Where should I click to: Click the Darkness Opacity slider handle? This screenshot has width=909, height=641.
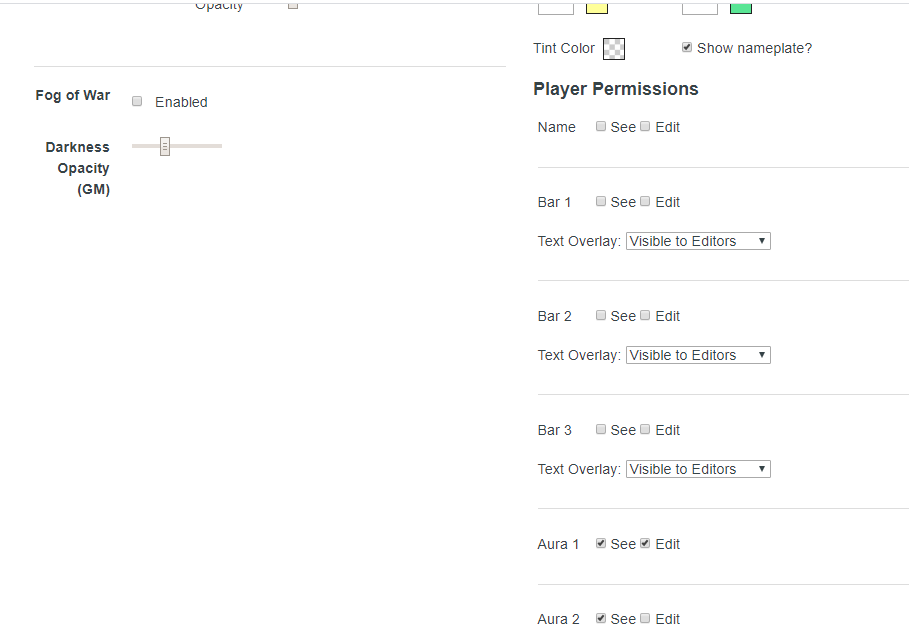pyautogui.click(x=165, y=146)
